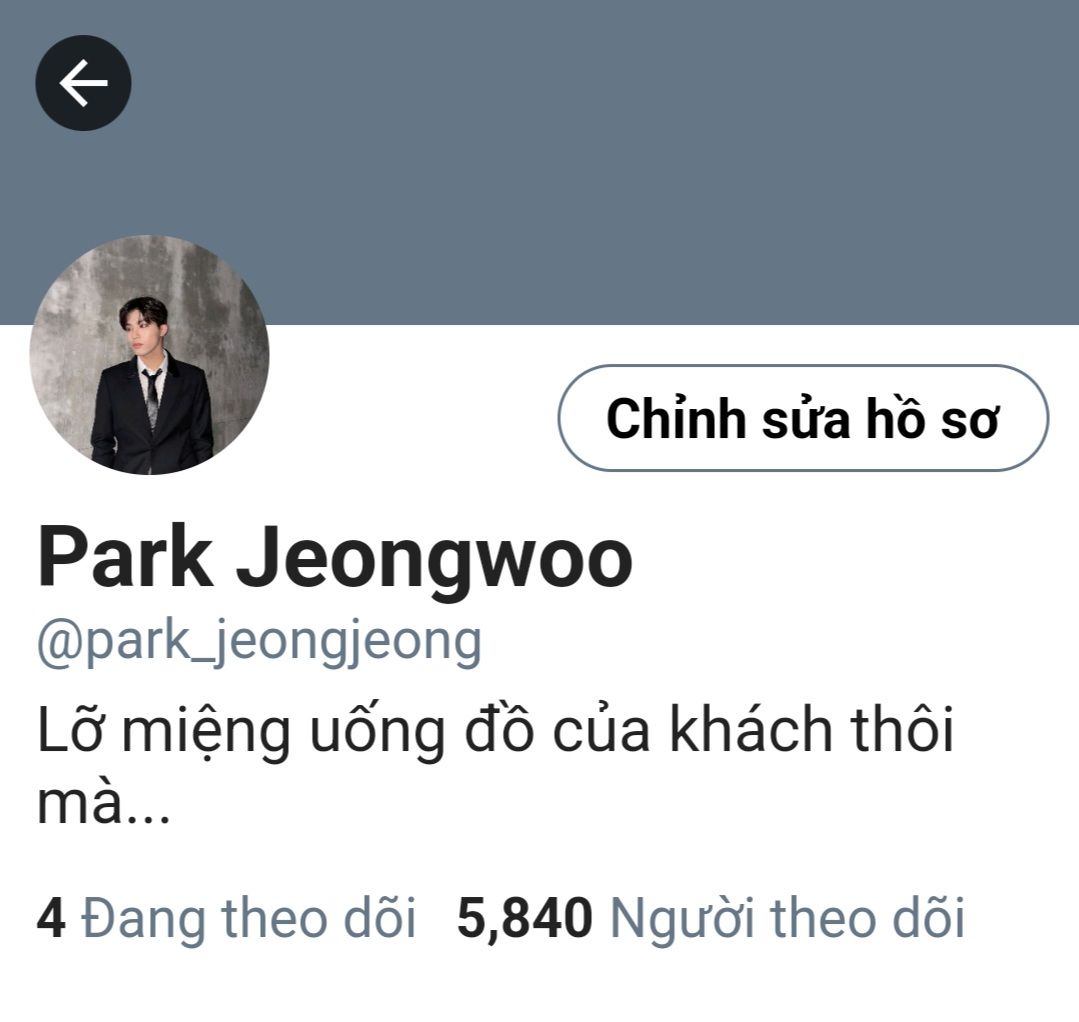Click the trailing "mà..." line of the bio
Image resolution: width=1079 pixels, height=1022 pixels.
coord(103,804)
